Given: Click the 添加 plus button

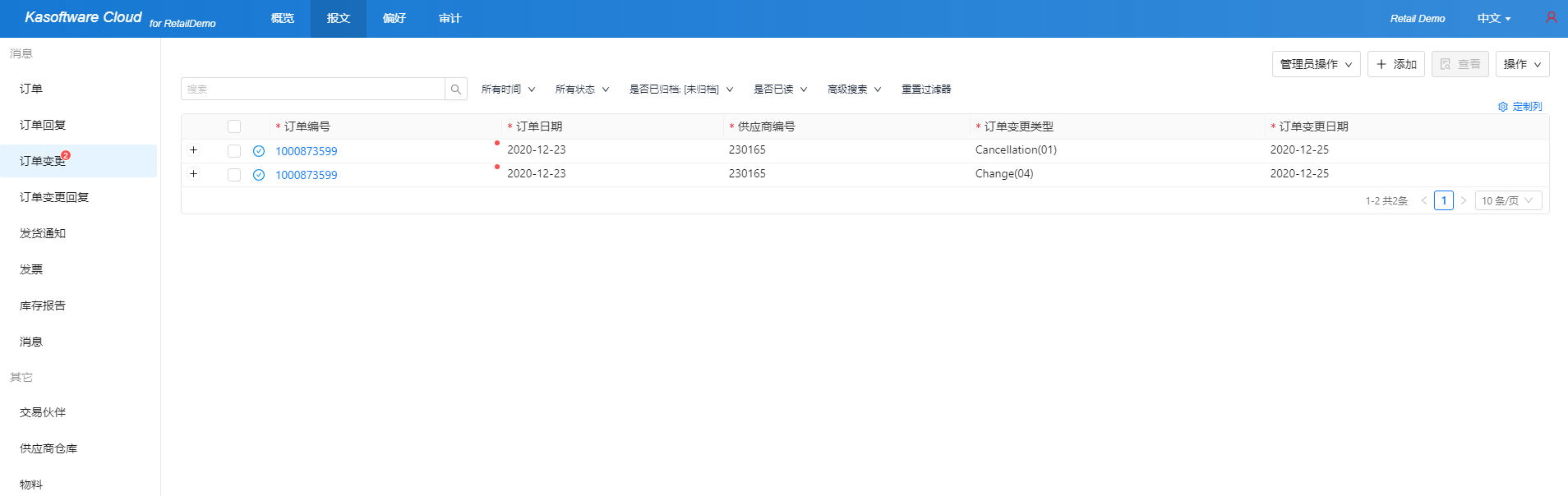Looking at the screenshot, I should pos(1395,64).
